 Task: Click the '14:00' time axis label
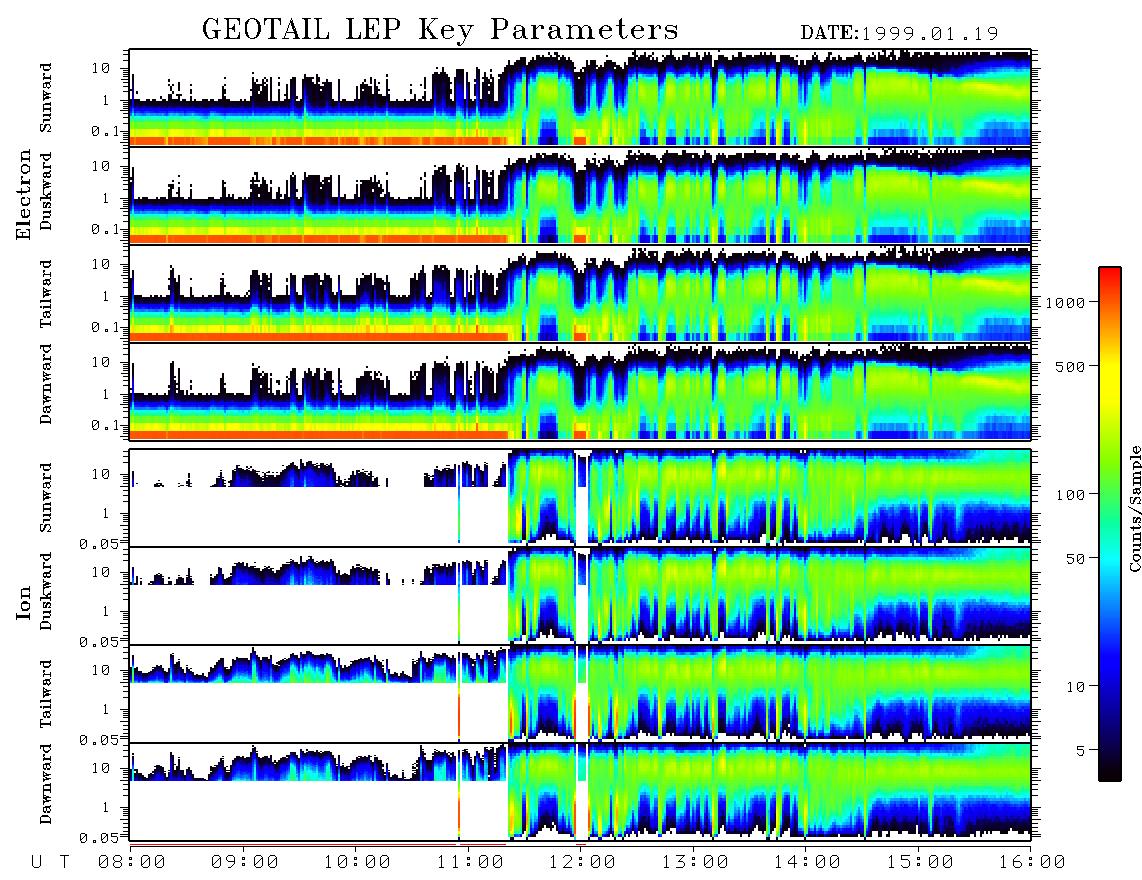807,862
